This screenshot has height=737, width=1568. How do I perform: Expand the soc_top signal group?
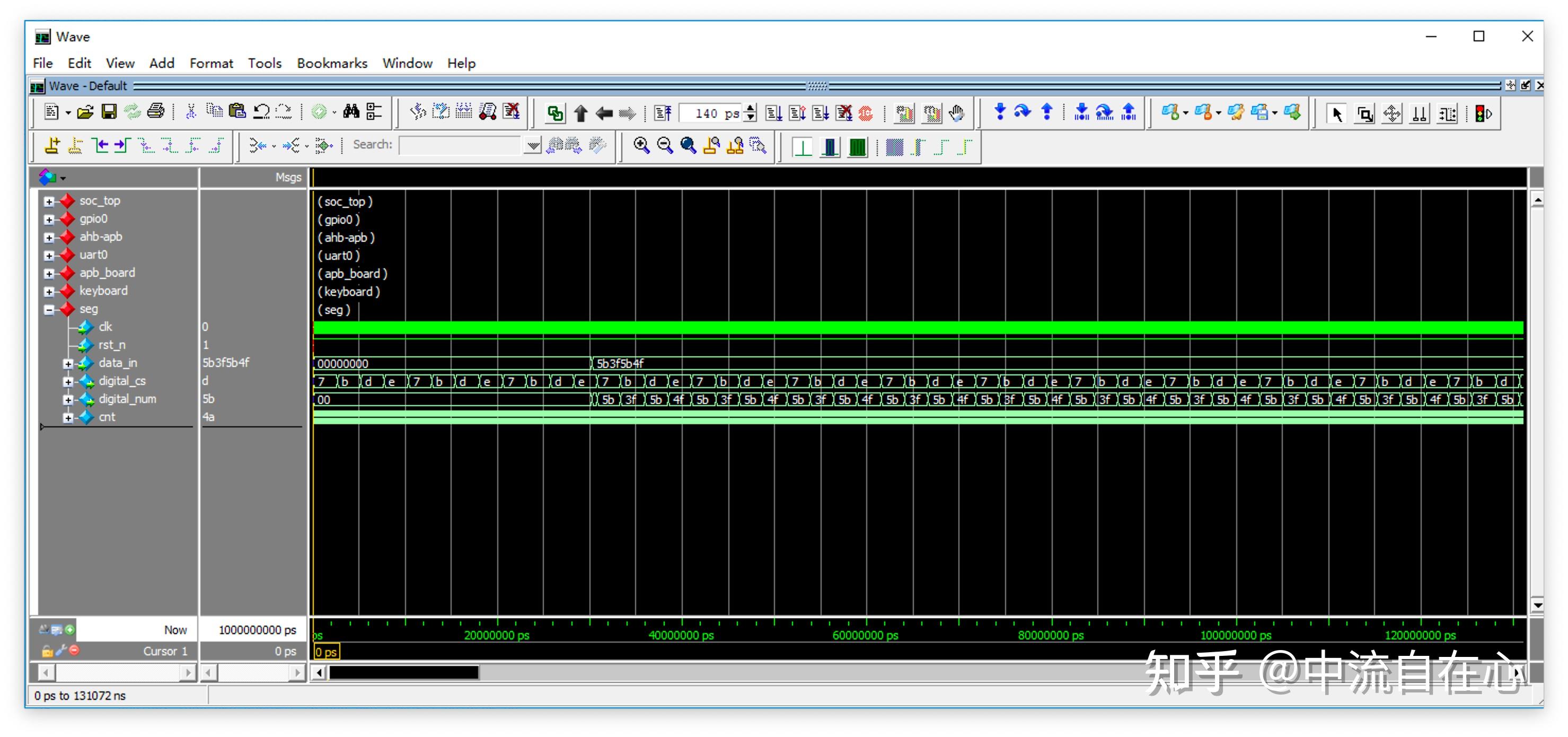tap(49, 201)
